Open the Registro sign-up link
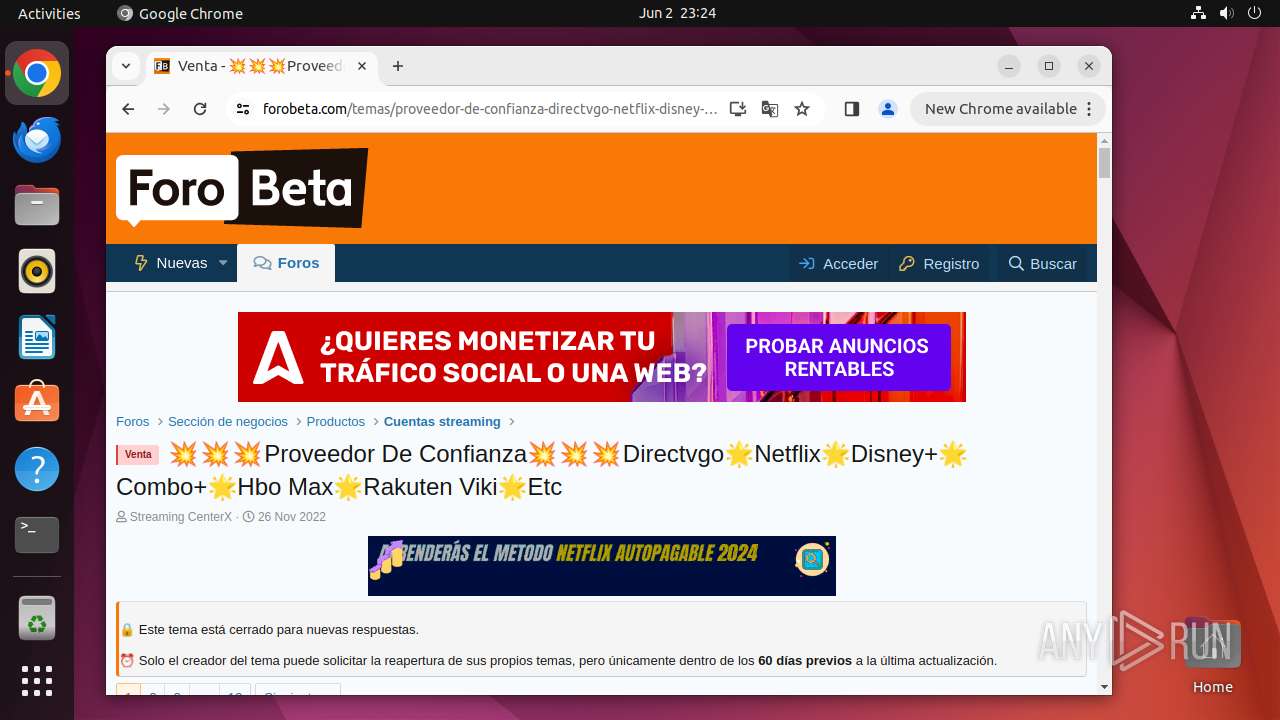Image resolution: width=1280 pixels, height=720 pixels. coord(939,264)
